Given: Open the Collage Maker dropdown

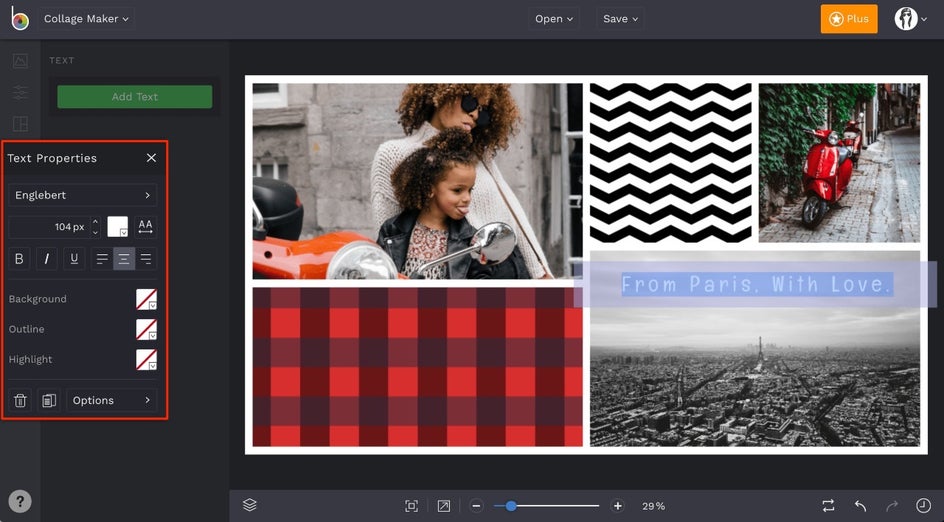Looking at the screenshot, I should tap(86, 19).
